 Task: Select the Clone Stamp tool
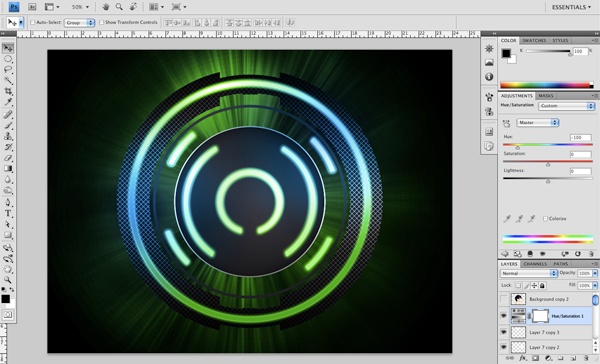8,136
